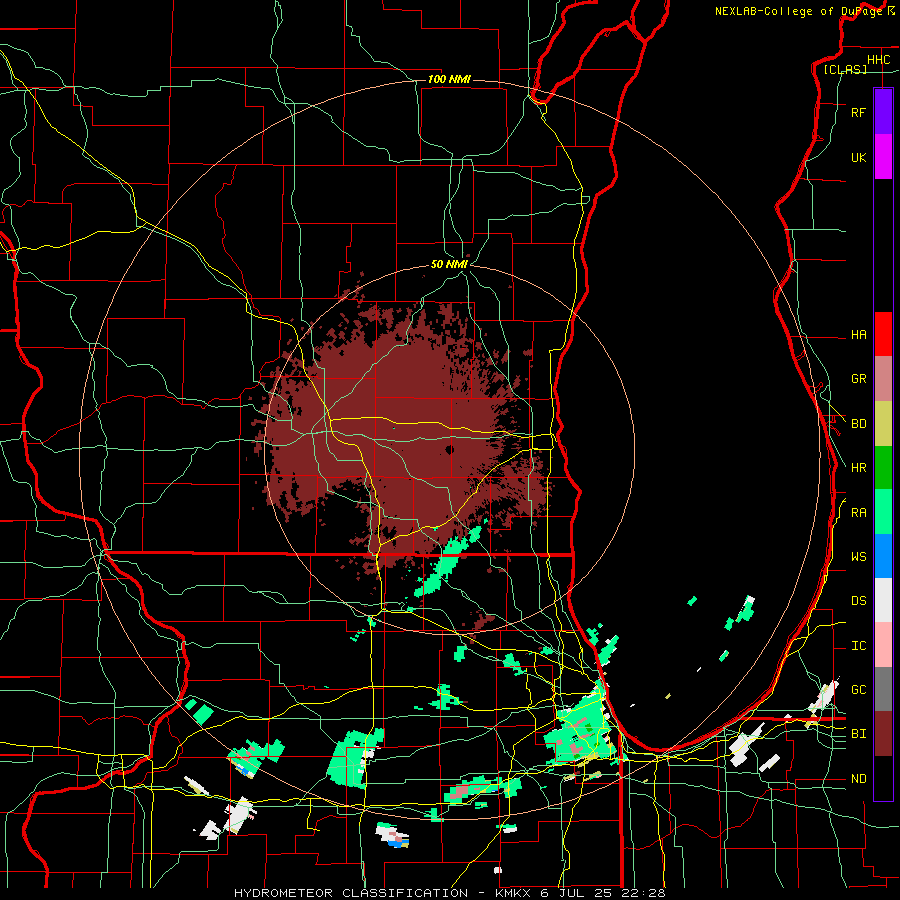This screenshot has width=900, height=900.
Task: Click the ND black legend swatch
Action: (x=883, y=778)
